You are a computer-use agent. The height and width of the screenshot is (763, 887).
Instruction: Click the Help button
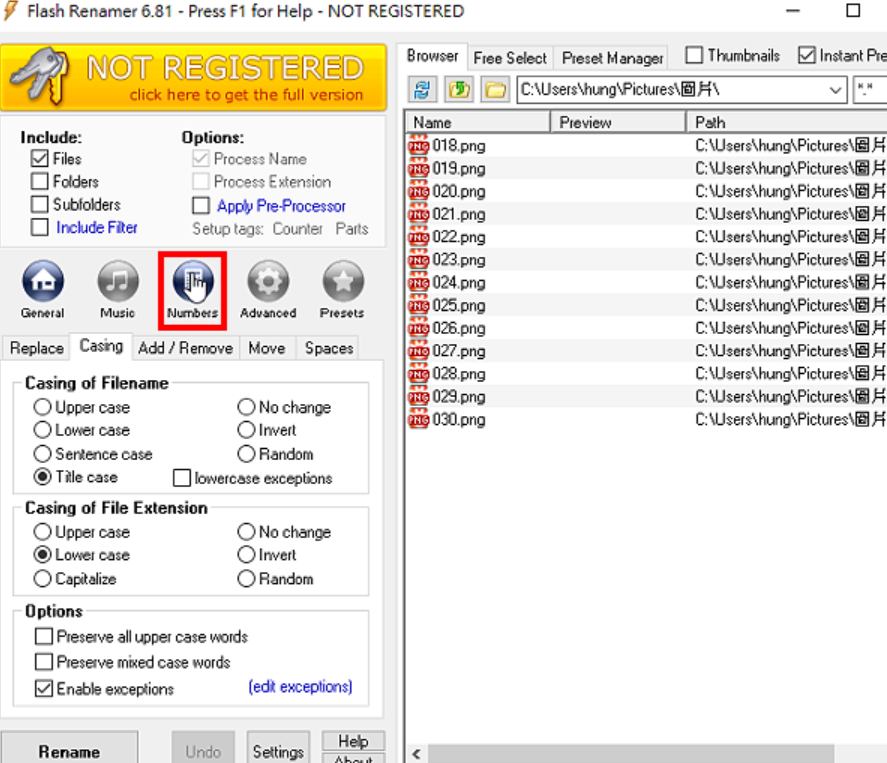353,741
